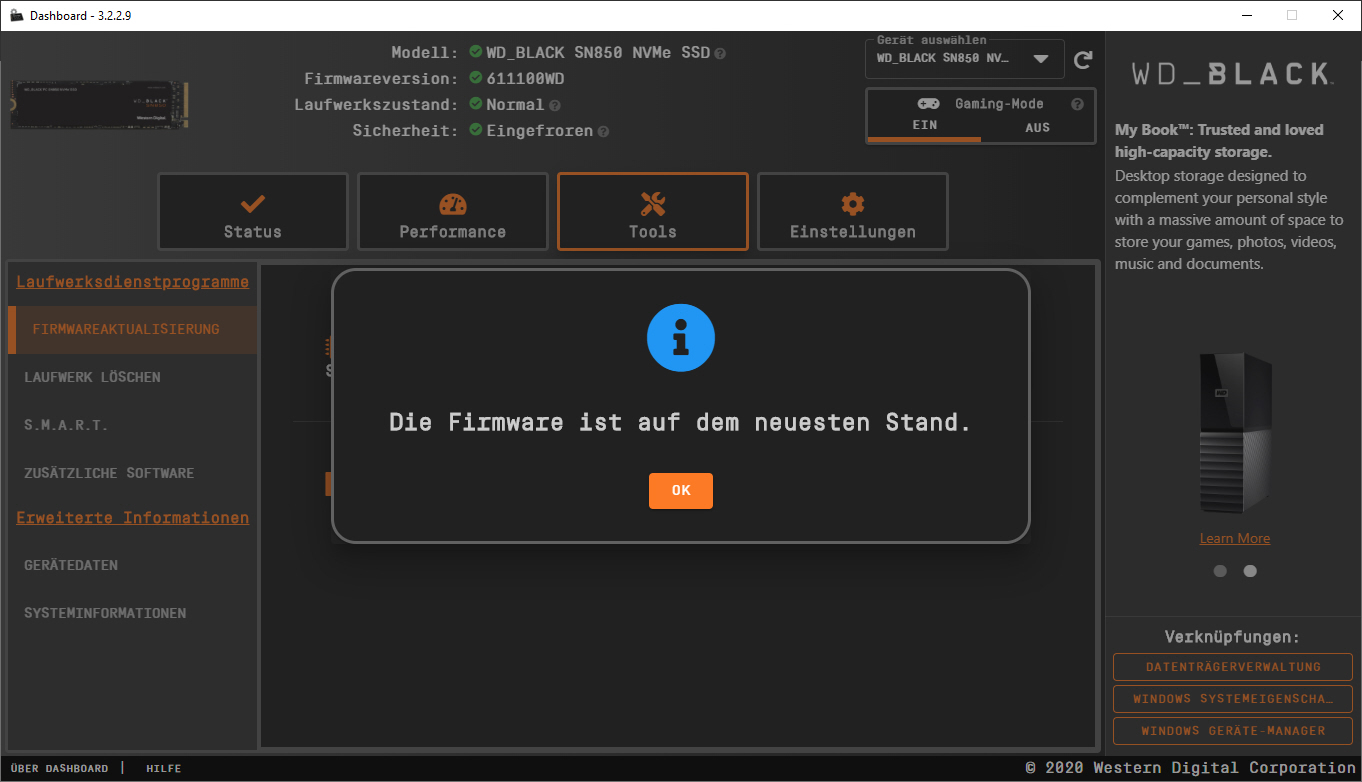
Task: Click the green check next to Sicherheit
Action: tap(476, 130)
